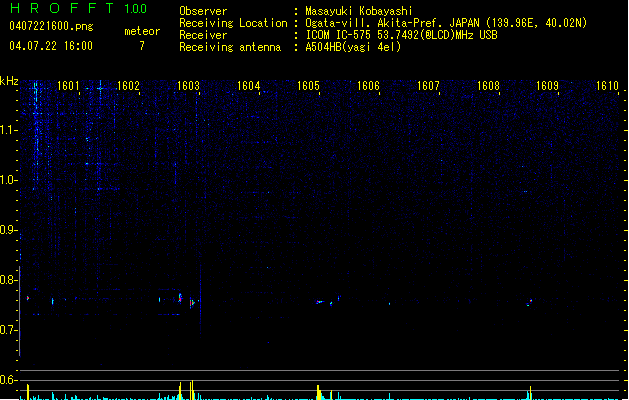Click the meteor echo just after 1603
The height and width of the screenshot is (400, 629).
coord(192,303)
